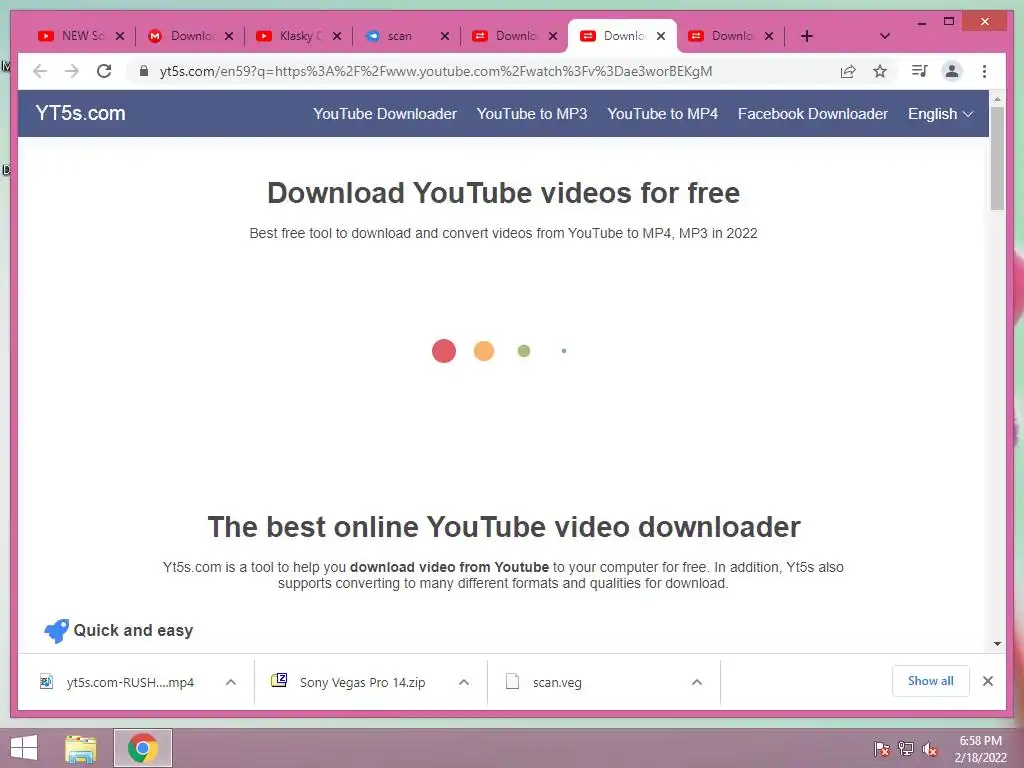The image size is (1024, 768).
Task: Share this page via the share icon
Action: click(848, 71)
